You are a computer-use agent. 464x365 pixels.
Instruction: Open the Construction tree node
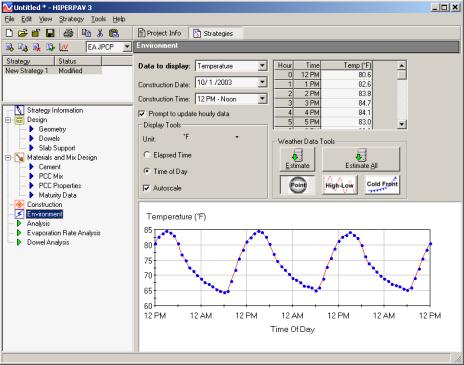pos(44,204)
